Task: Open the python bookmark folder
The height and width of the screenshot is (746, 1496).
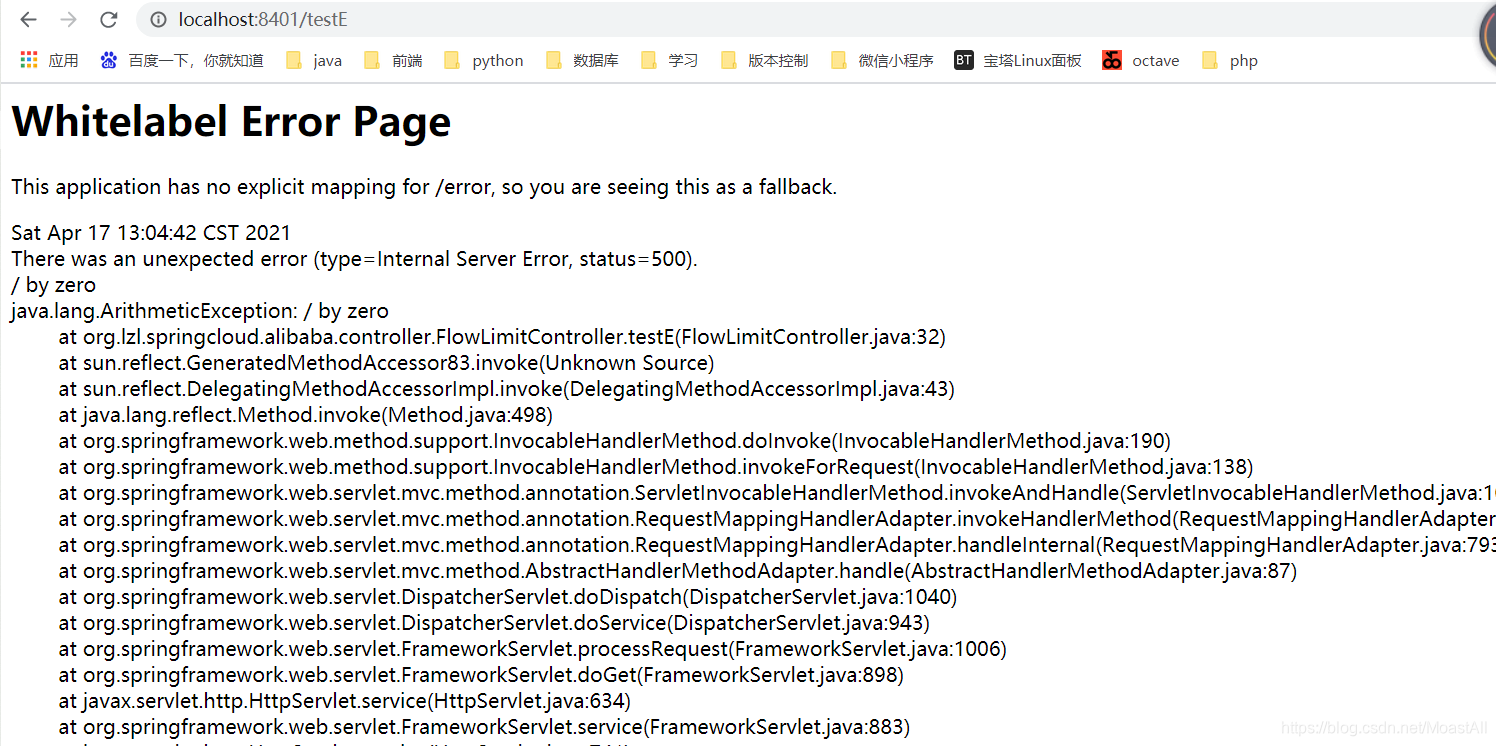Action: point(484,61)
